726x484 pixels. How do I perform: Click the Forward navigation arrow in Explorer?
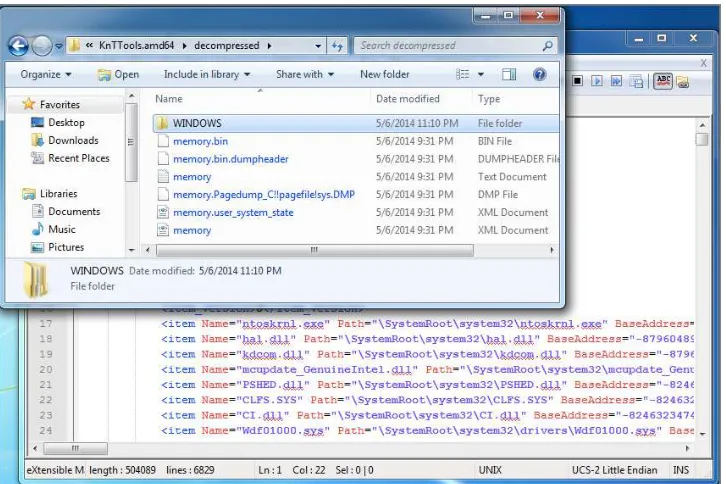(42, 46)
